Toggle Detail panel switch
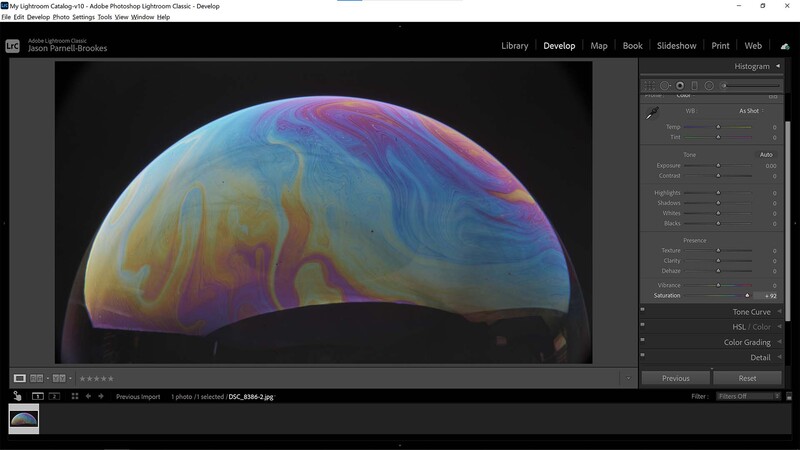The image size is (800, 450). click(642, 355)
